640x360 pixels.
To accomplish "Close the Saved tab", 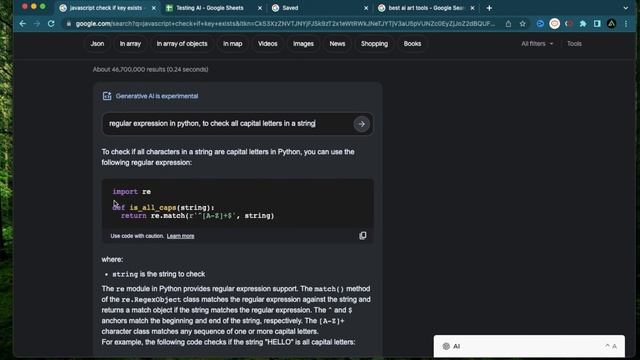I will point(366,8).
